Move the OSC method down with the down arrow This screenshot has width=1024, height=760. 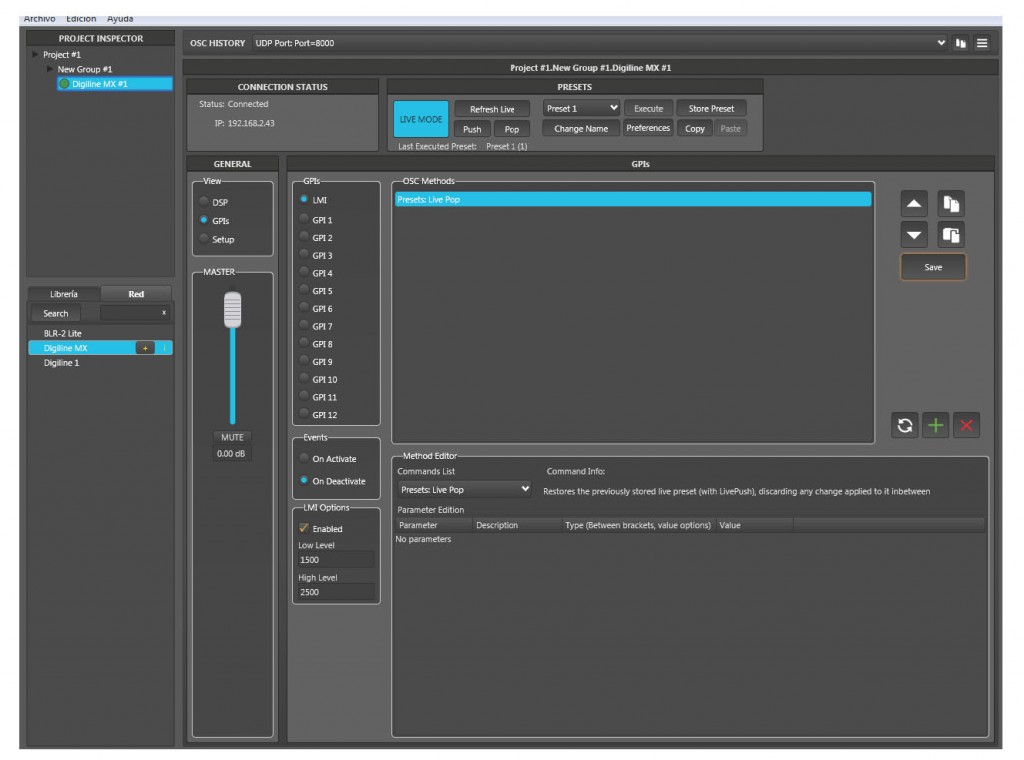(914, 235)
